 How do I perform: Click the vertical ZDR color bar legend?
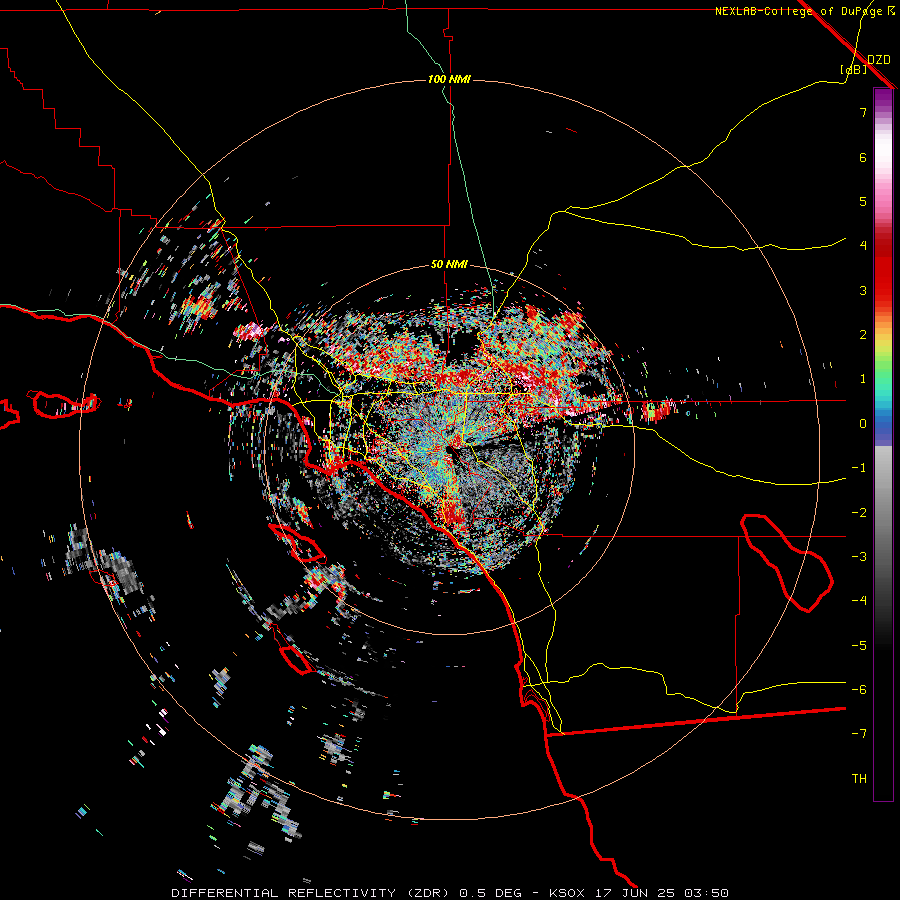click(883, 445)
